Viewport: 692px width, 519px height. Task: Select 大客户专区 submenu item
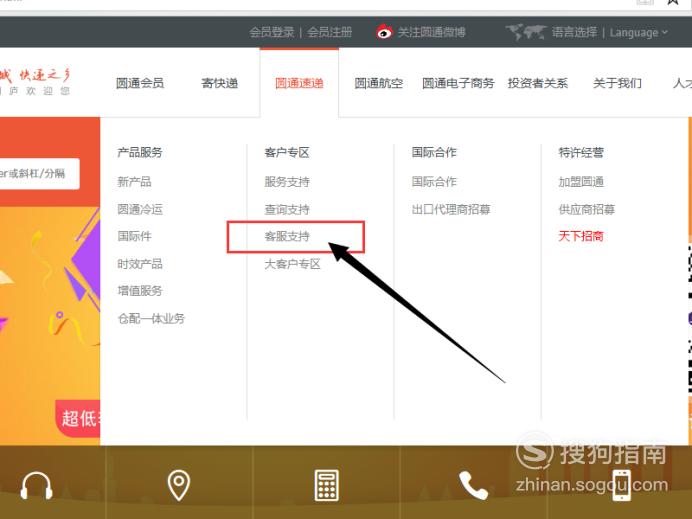tap(292, 264)
